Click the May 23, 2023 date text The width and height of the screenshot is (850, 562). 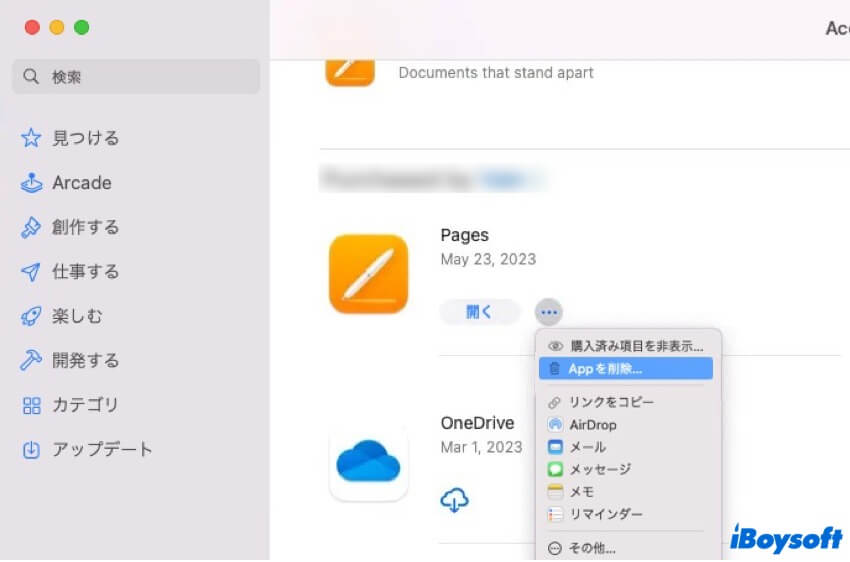click(x=488, y=259)
